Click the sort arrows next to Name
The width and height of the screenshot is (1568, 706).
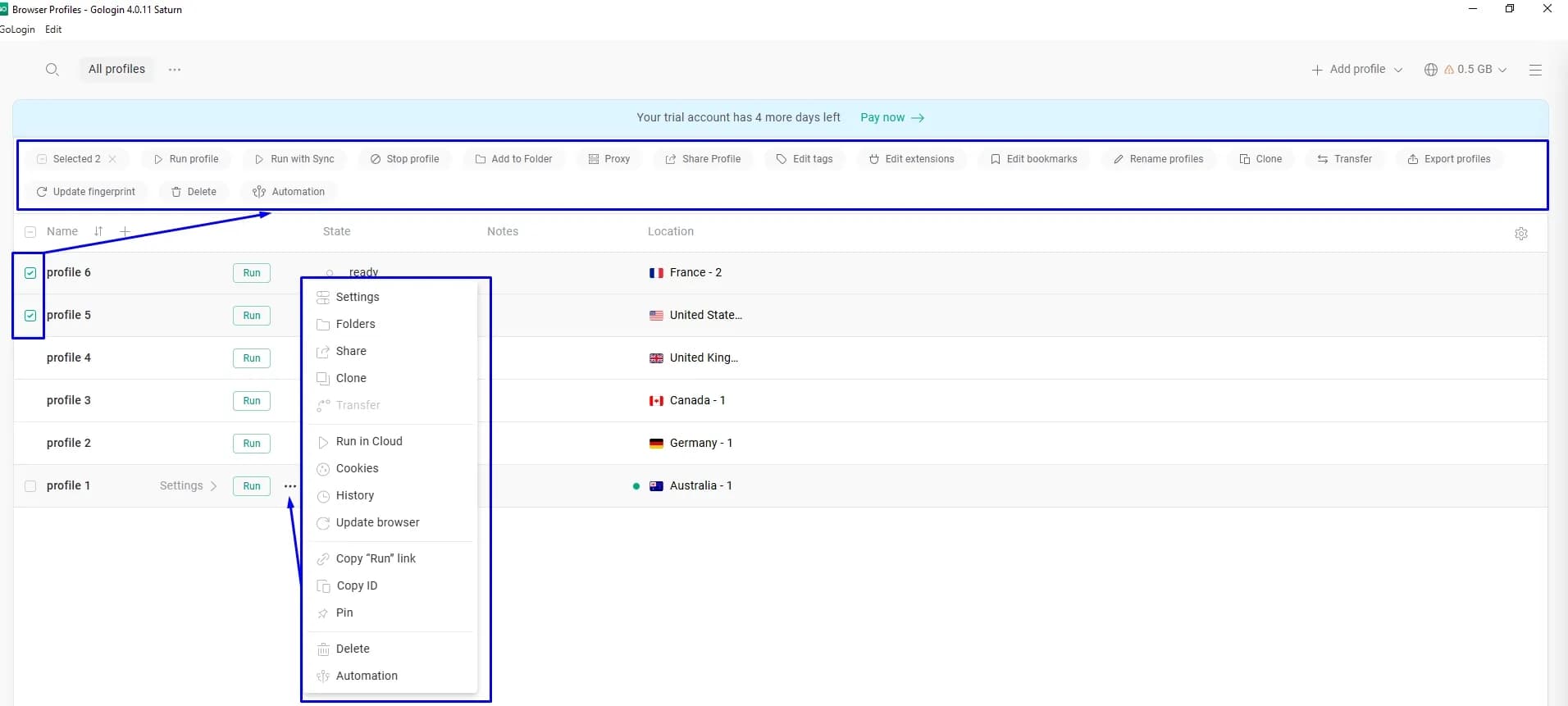pyautogui.click(x=98, y=232)
